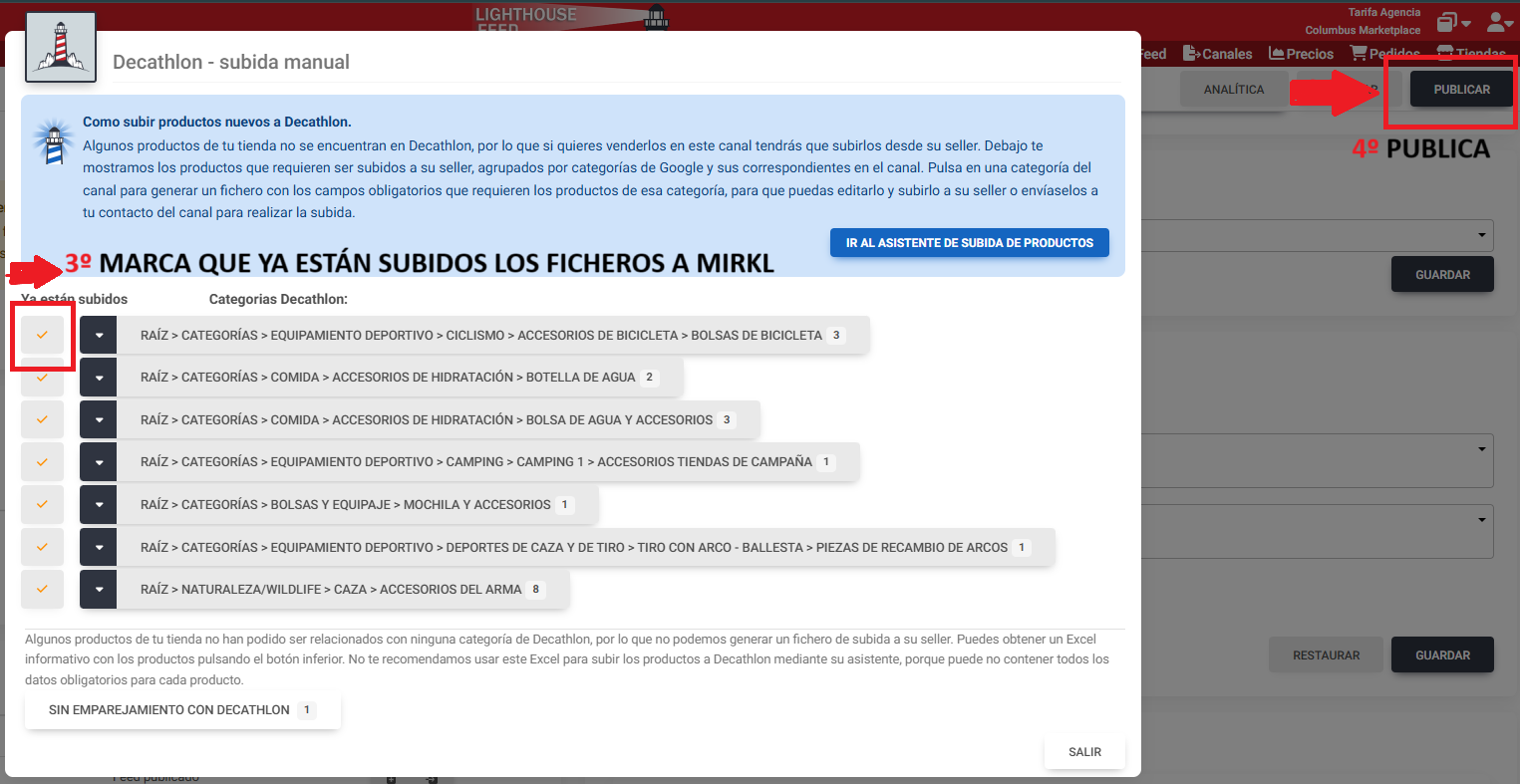The image size is (1520, 784).
Task: Click 'Como subir productos nuevos a Decathlon.' heading
Action: 216,122
